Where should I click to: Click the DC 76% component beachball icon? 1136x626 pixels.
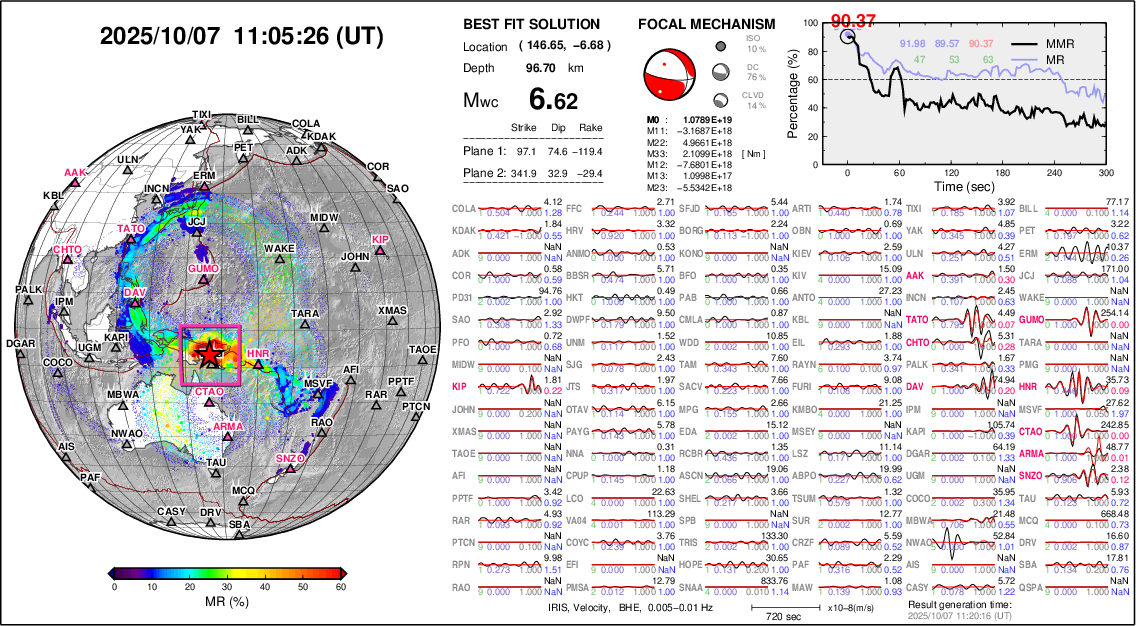click(x=720, y=72)
